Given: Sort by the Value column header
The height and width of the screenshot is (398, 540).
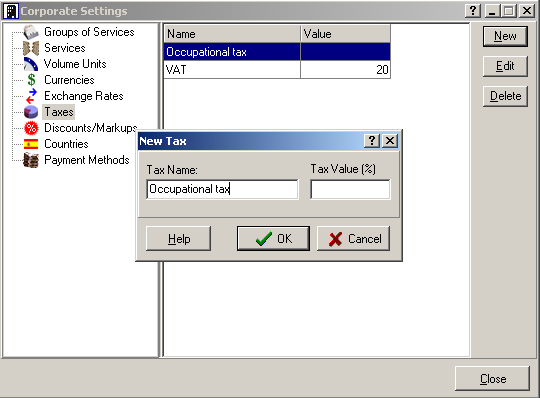Looking at the screenshot, I should (345, 34).
